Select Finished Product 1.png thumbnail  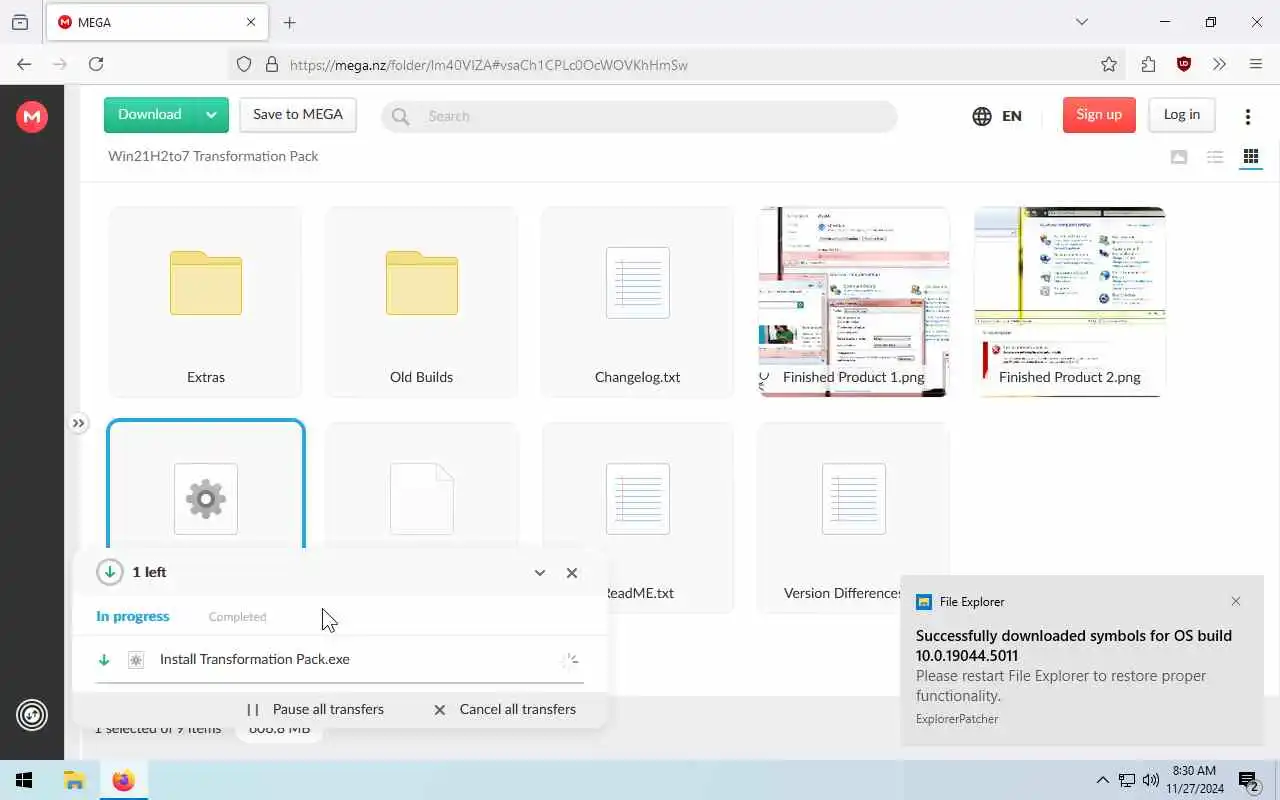click(x=854, y=302)
